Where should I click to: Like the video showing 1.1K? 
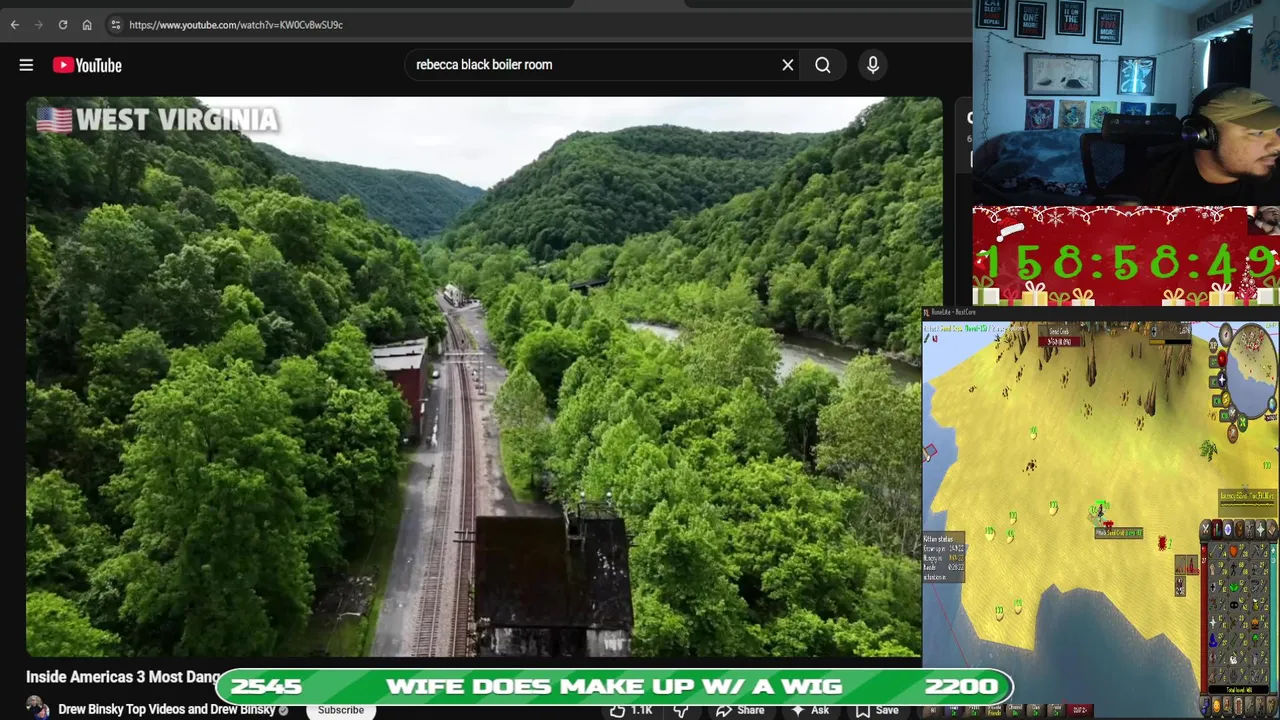631,710
